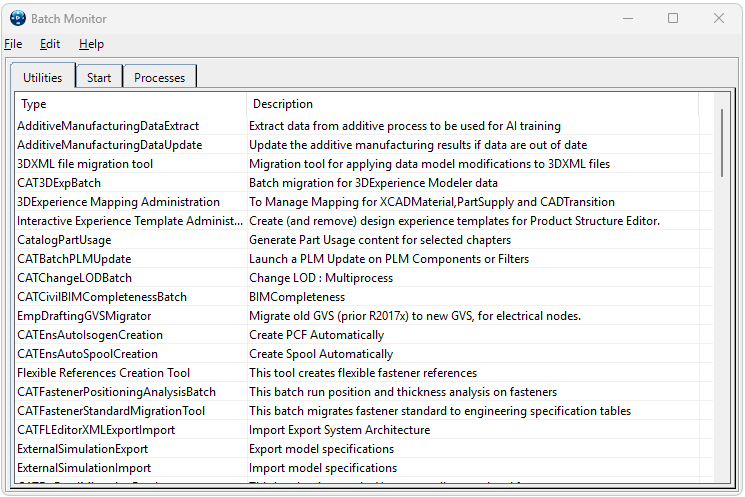Viewport: 745px width, 497px height.
Task: Click the Batch Monitor app icon
Action: tap(18, 19)
